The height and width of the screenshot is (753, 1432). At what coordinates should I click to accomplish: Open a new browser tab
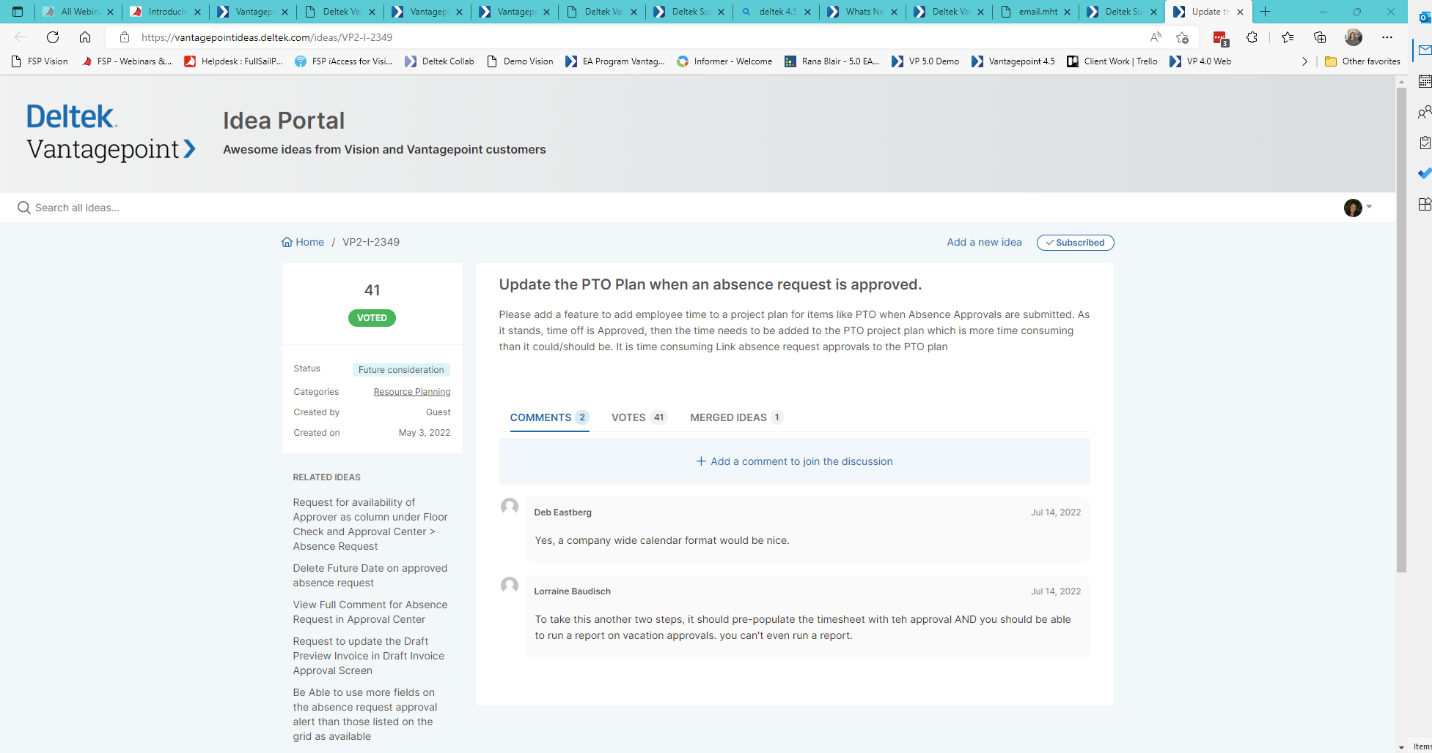(x=1265, y=12)
